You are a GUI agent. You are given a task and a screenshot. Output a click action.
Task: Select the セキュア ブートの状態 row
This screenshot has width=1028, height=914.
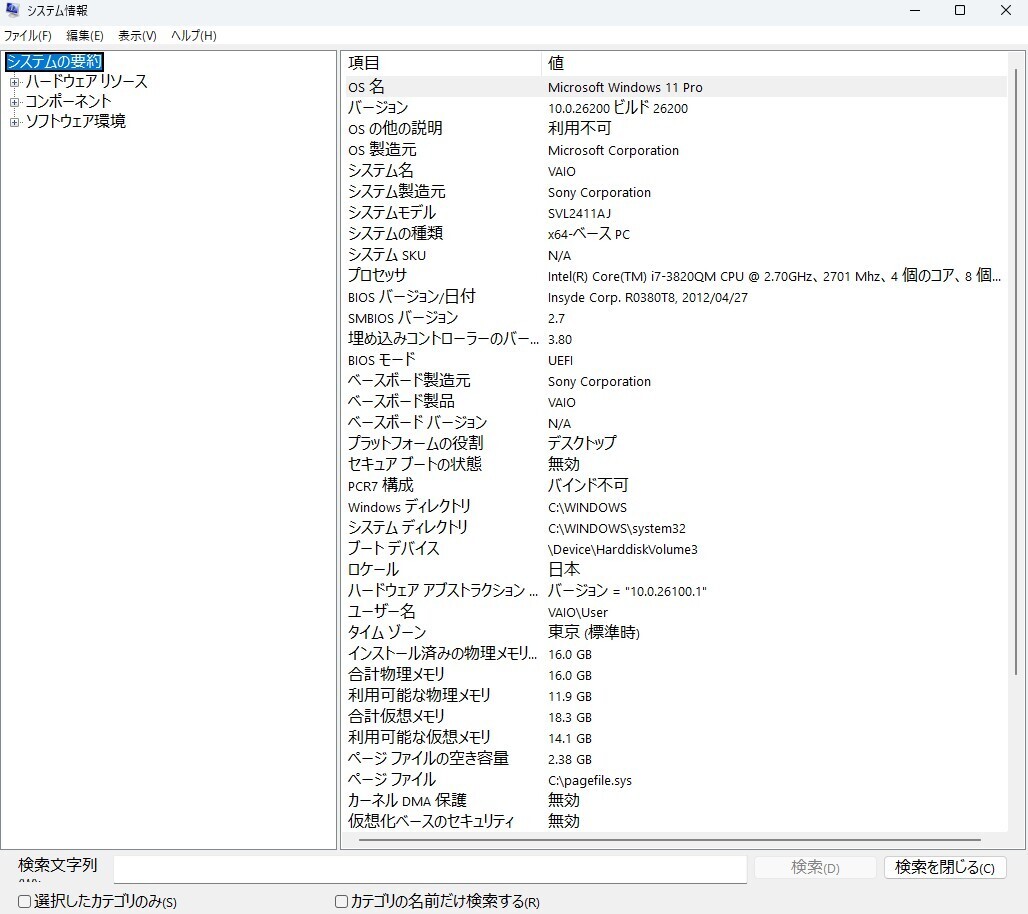[675, 464]
